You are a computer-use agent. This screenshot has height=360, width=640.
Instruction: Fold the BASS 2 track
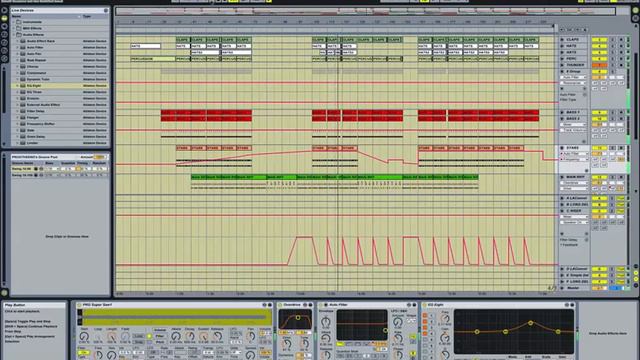pyautogui.click(x=562, y=118)
